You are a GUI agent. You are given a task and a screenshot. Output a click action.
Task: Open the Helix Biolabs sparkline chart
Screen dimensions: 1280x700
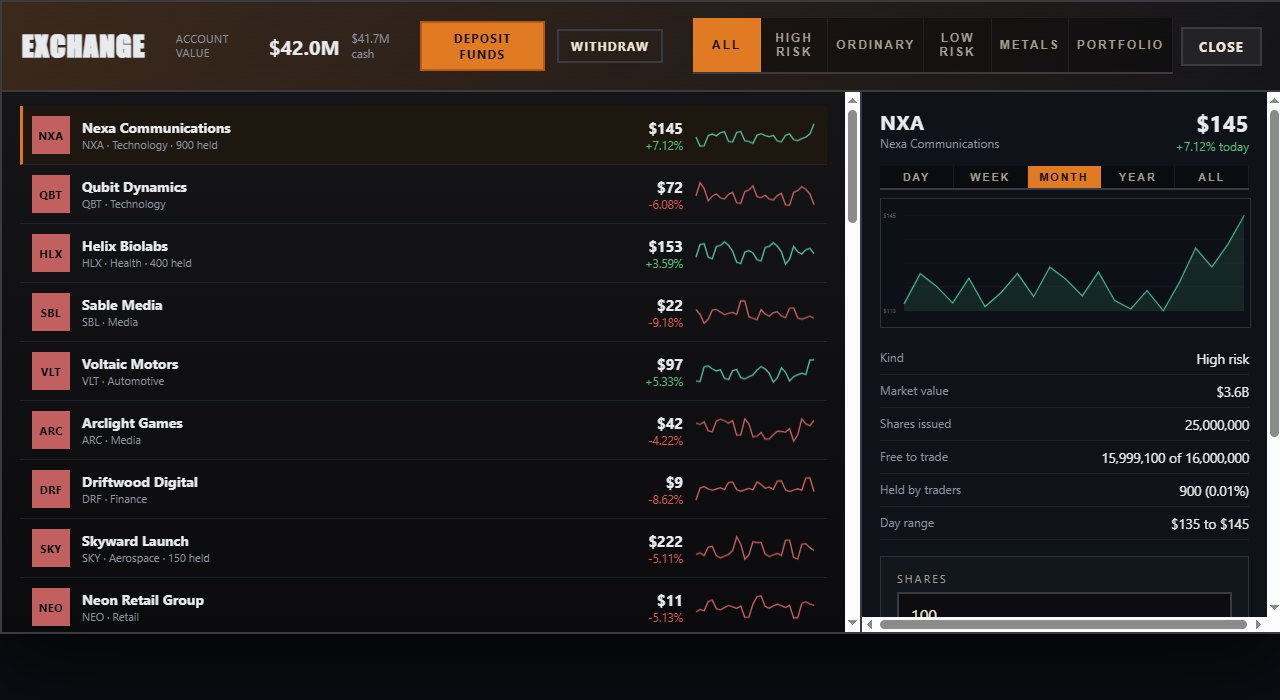tap(755, 253)
